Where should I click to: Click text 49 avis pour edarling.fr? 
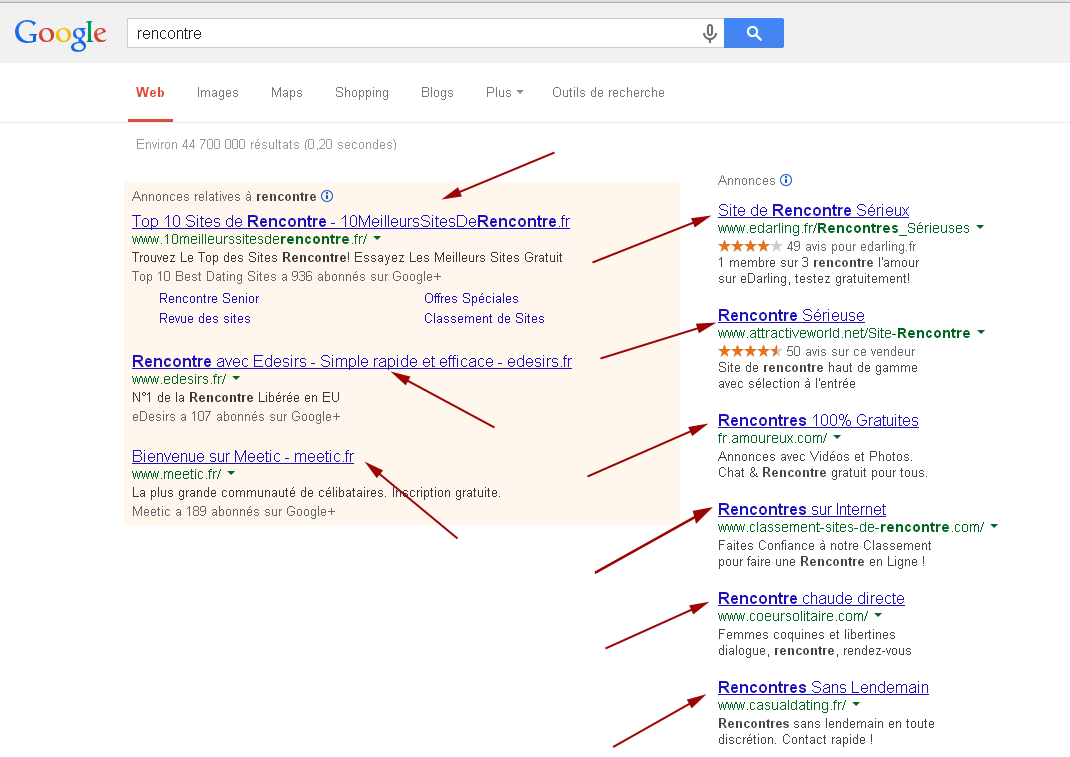[x=851, y=246]
